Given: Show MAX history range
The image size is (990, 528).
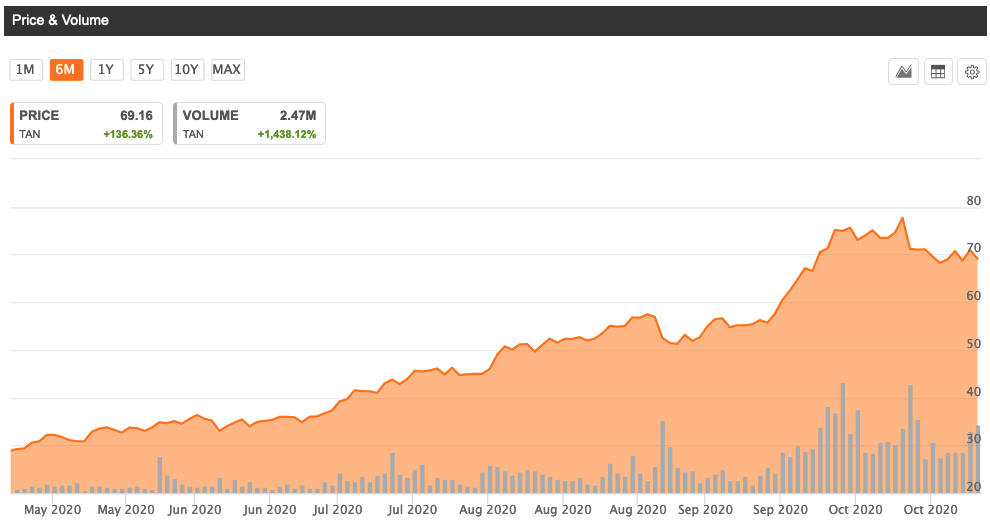Looking at the screenshot, I should tap(227, 69).
